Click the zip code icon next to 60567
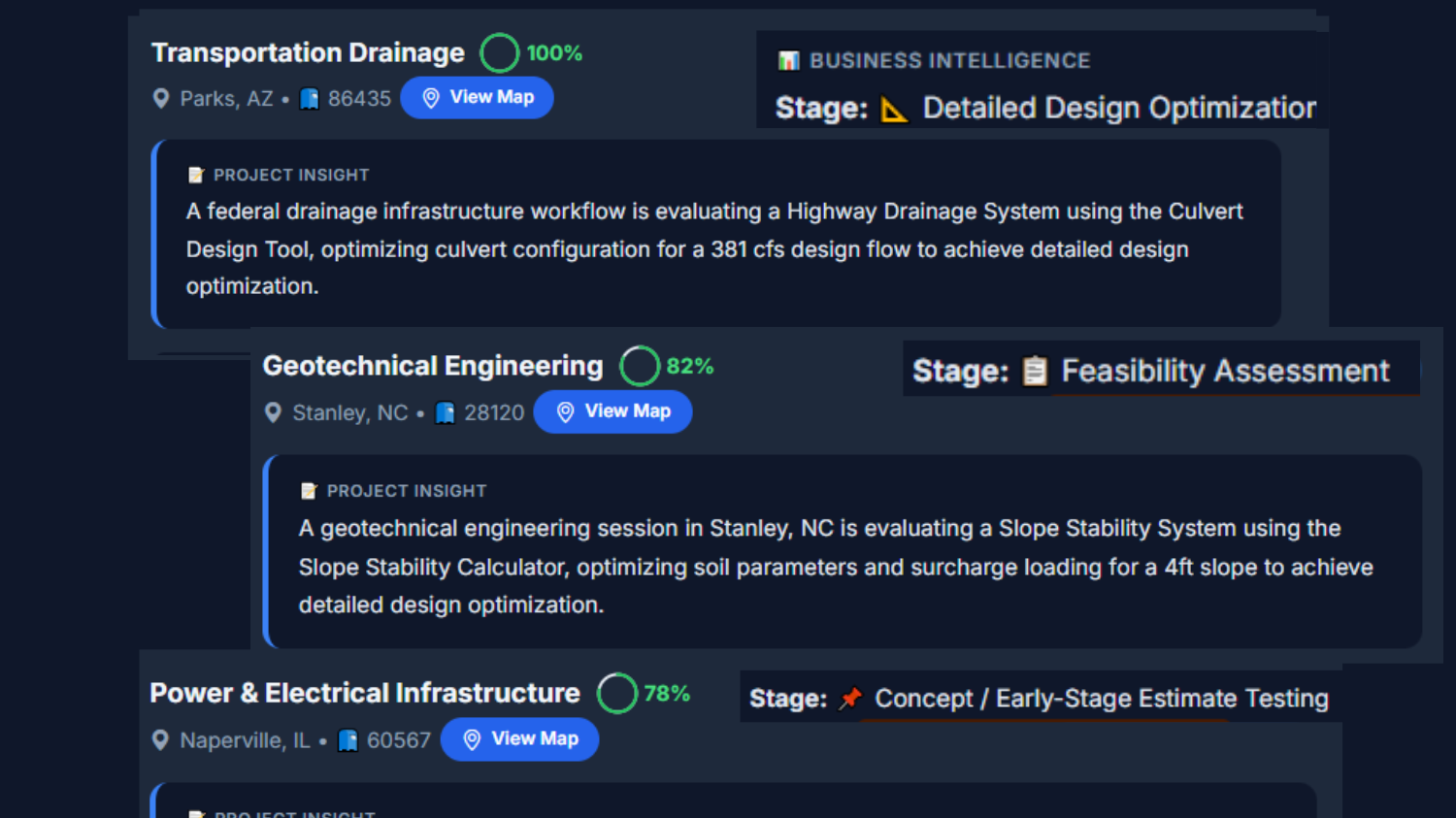The image size is (1456, 818). (348, 740)
